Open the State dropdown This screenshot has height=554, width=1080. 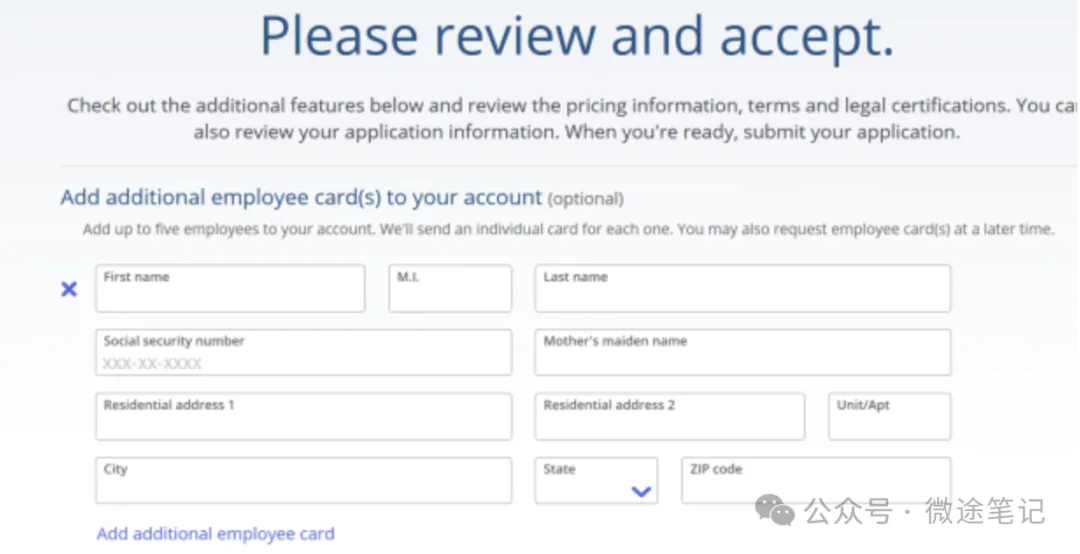[596, 480]
